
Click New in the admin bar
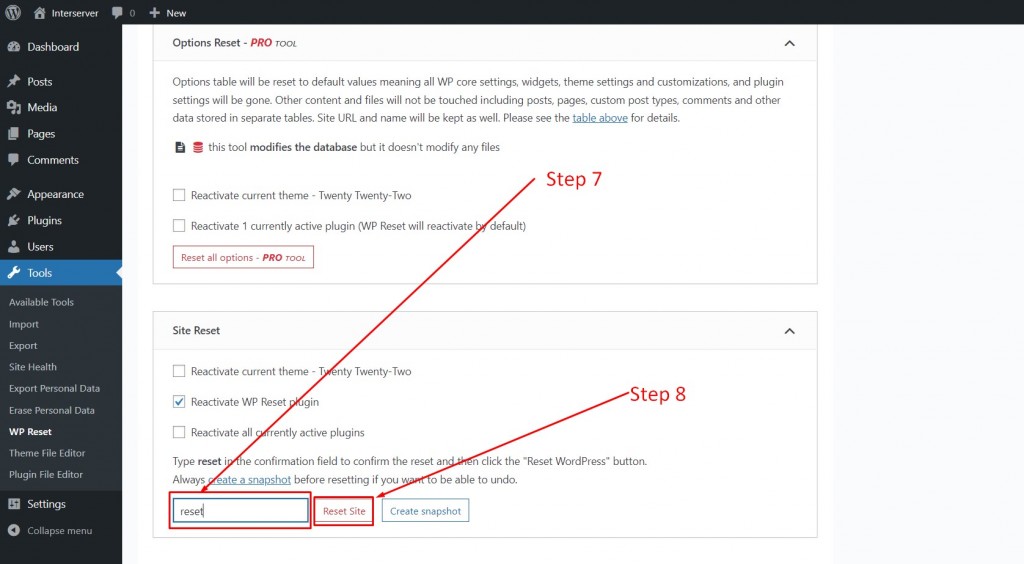176,12
